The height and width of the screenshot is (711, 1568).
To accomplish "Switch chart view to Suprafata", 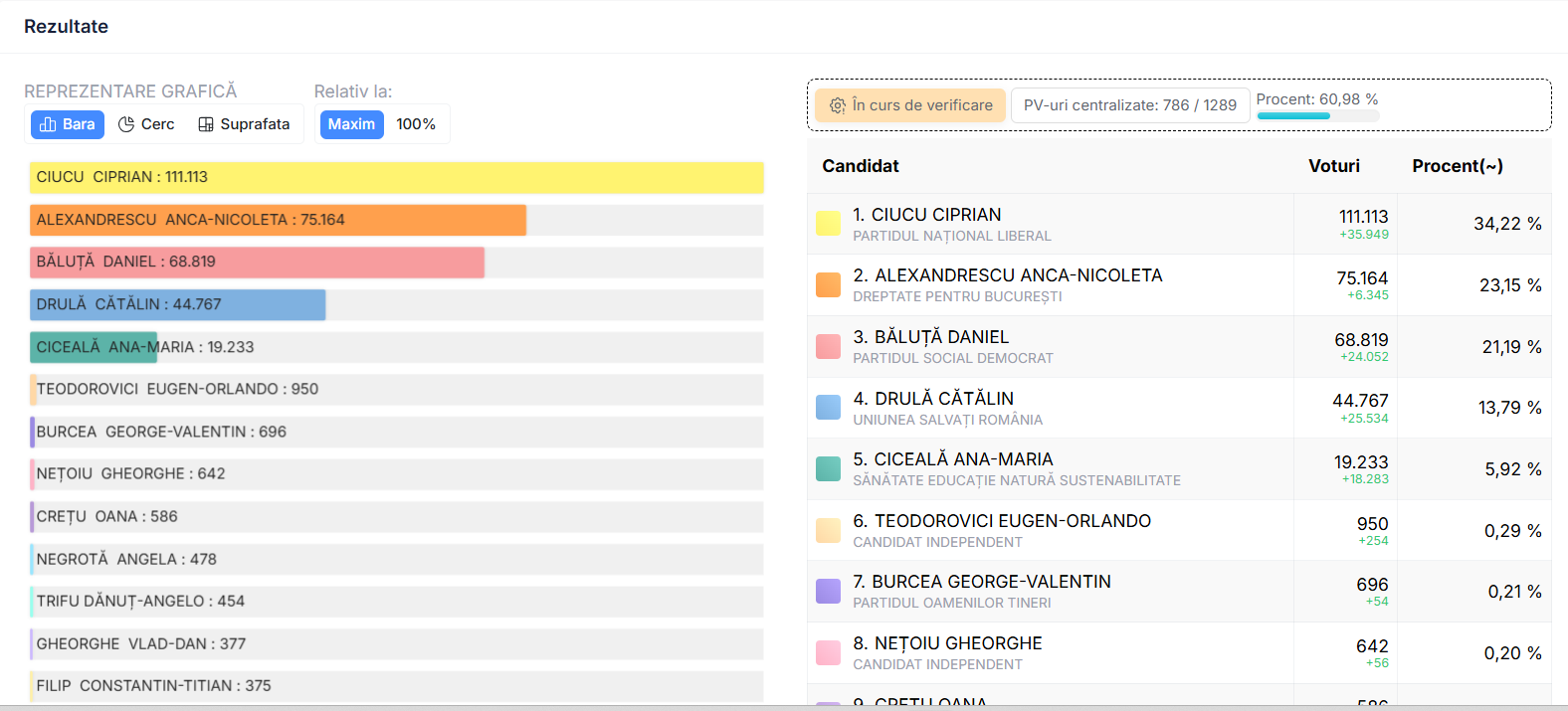I will 244,124.
